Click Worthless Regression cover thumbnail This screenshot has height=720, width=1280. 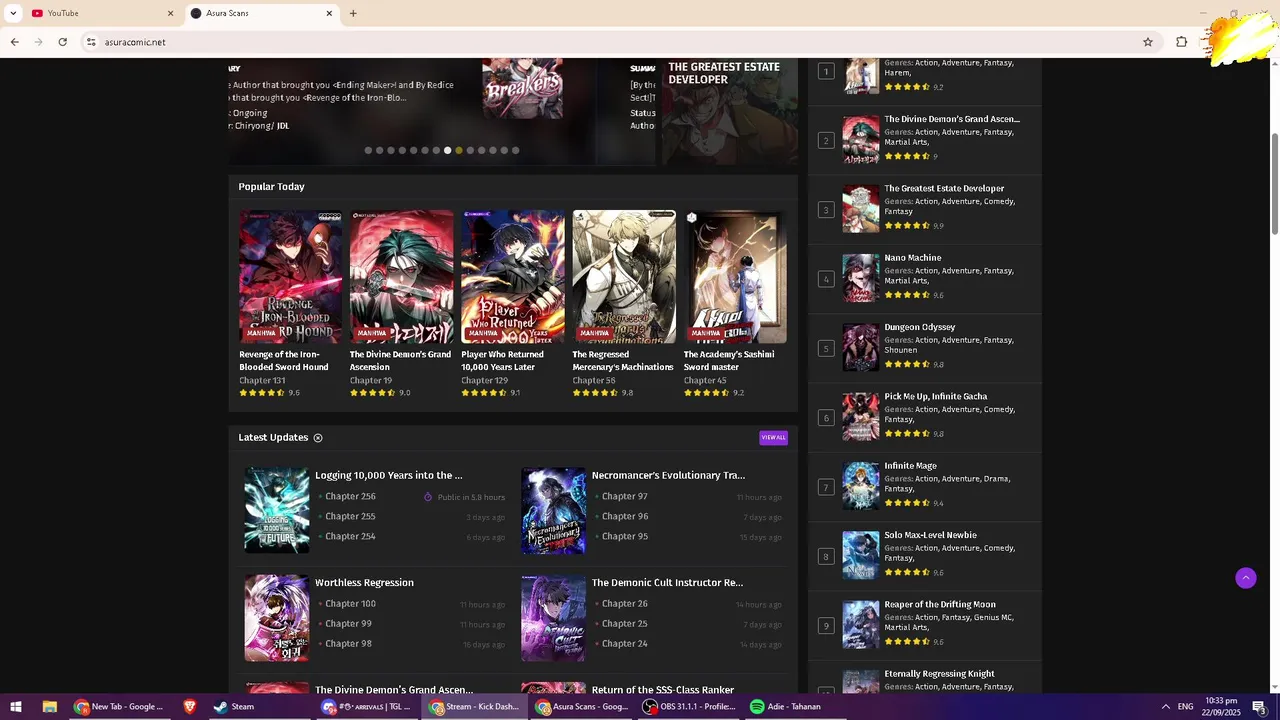pyautogui.click(x=277, y=618)
